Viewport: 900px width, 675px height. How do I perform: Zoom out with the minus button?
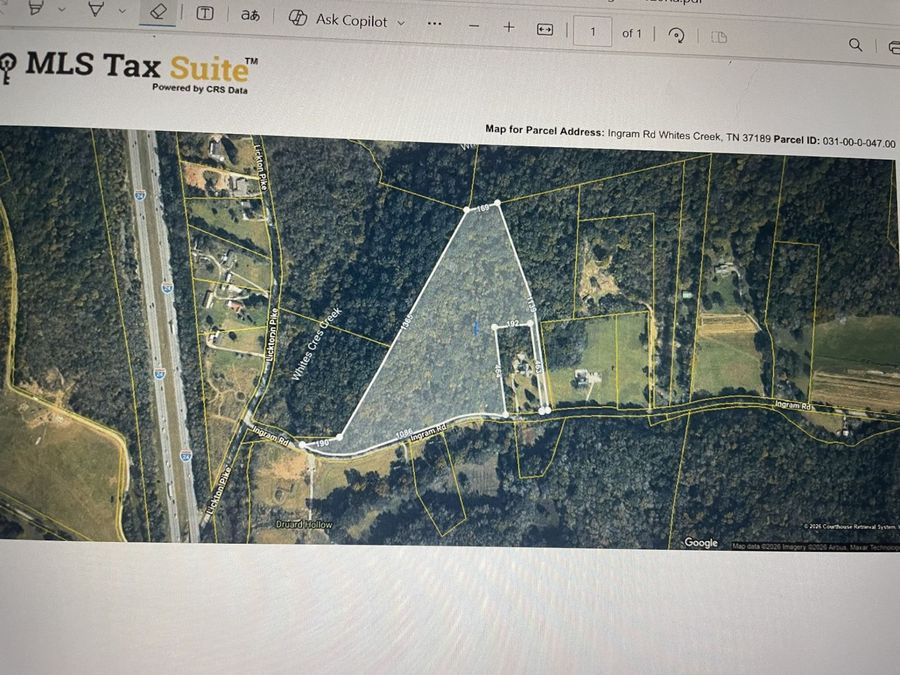[x=474, y=26]
